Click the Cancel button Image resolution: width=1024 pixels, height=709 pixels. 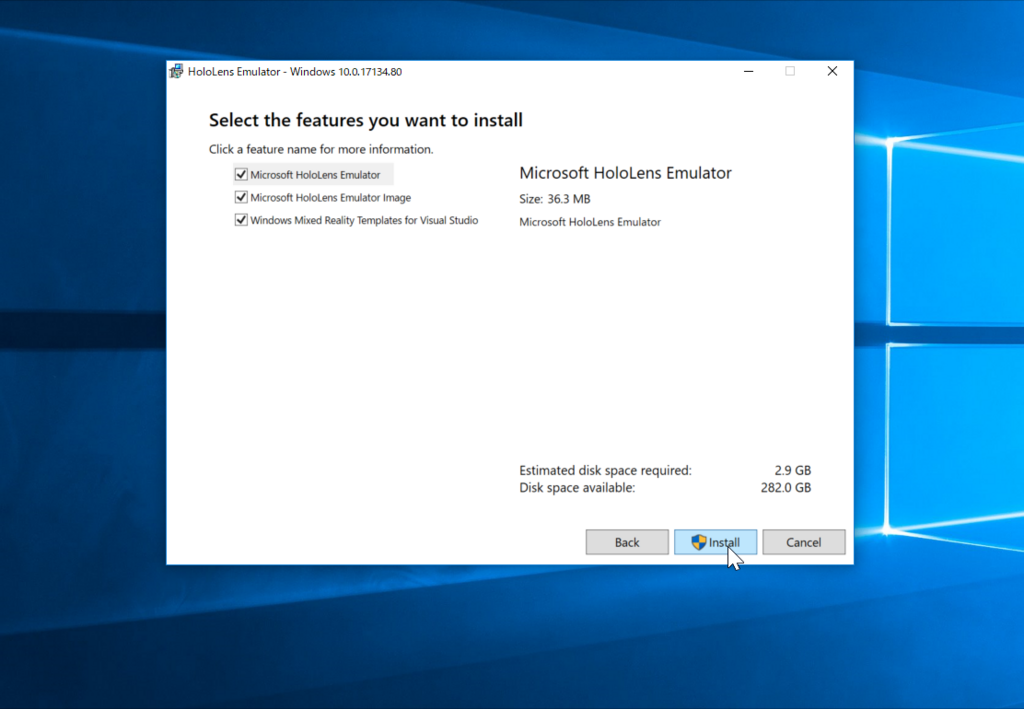[803, 542]
